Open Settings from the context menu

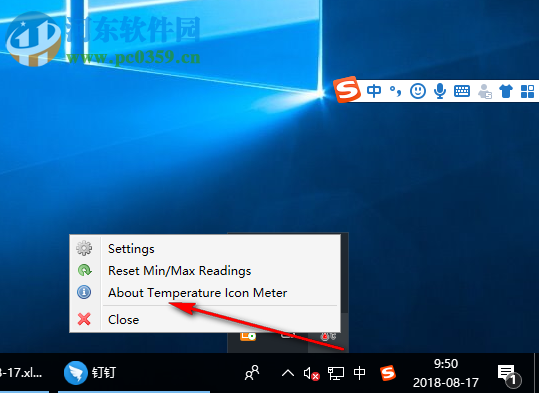coord(205,249)
